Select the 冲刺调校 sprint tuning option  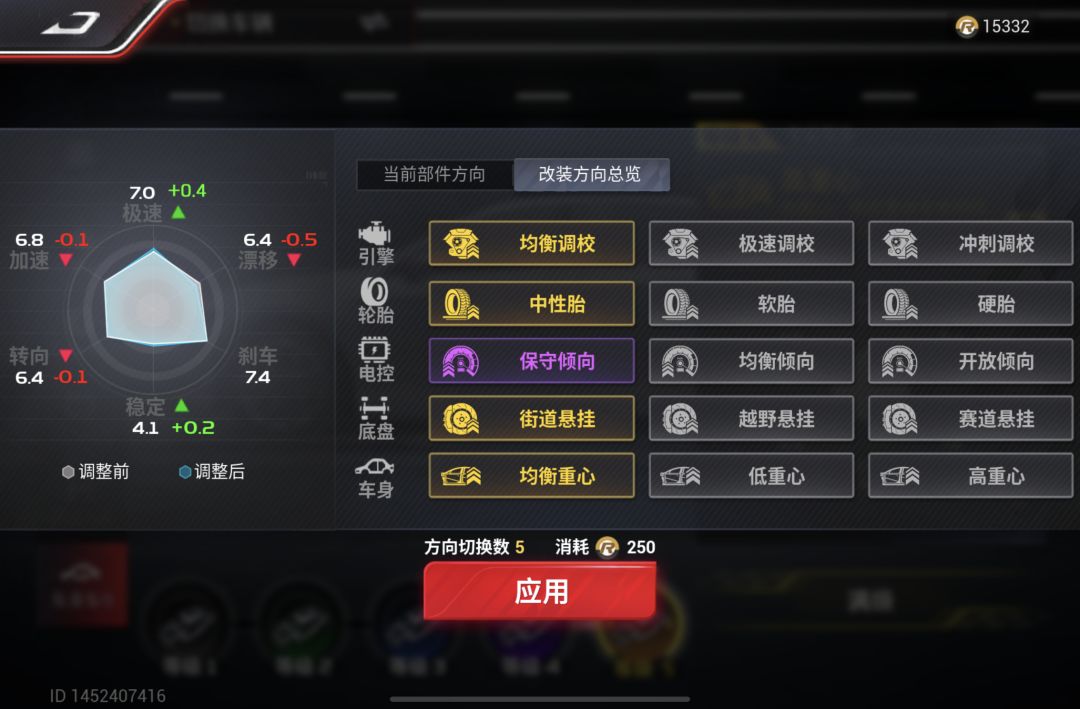pos(970,243)
